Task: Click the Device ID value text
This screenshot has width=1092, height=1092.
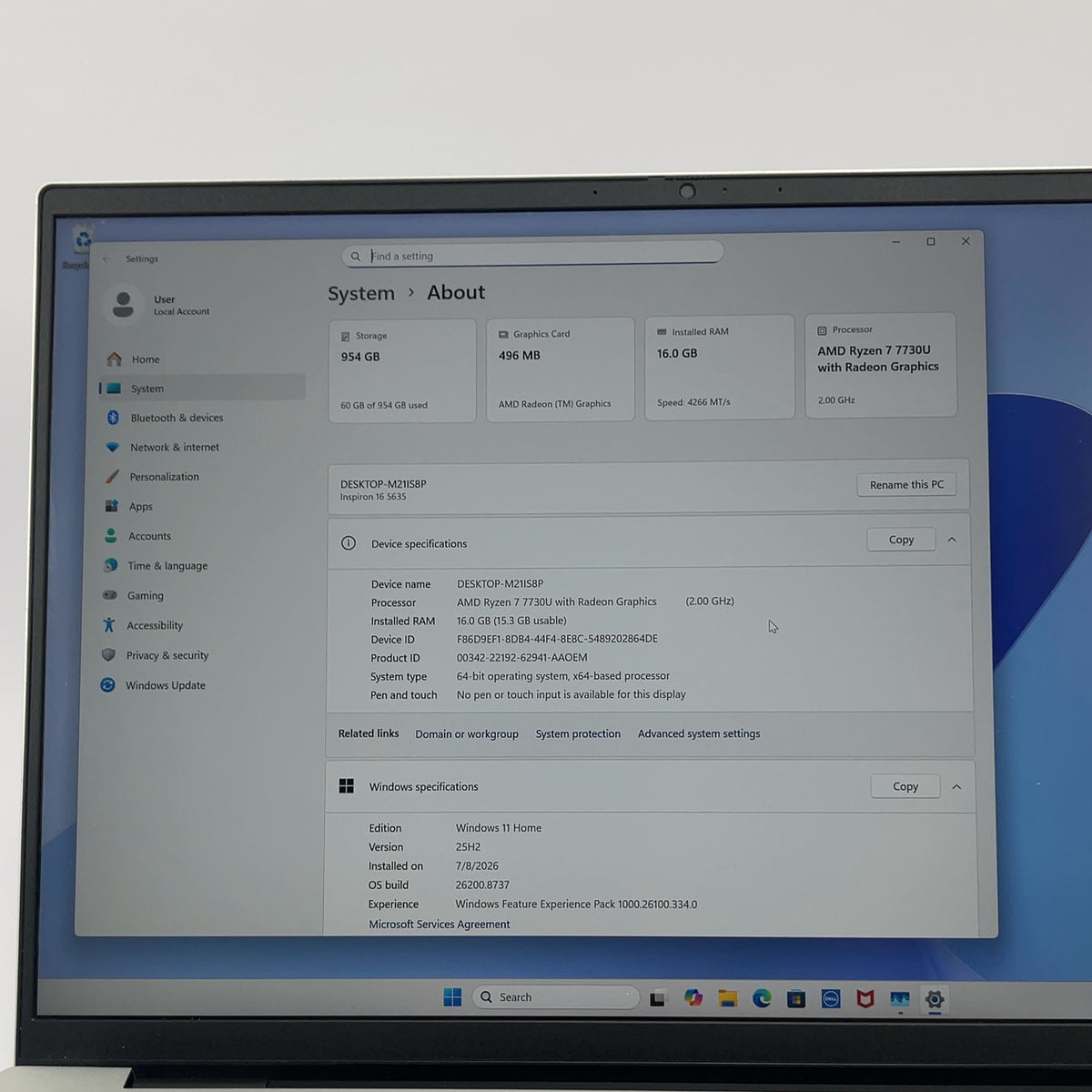Action: pyautogui.click(x=557, y=639)
